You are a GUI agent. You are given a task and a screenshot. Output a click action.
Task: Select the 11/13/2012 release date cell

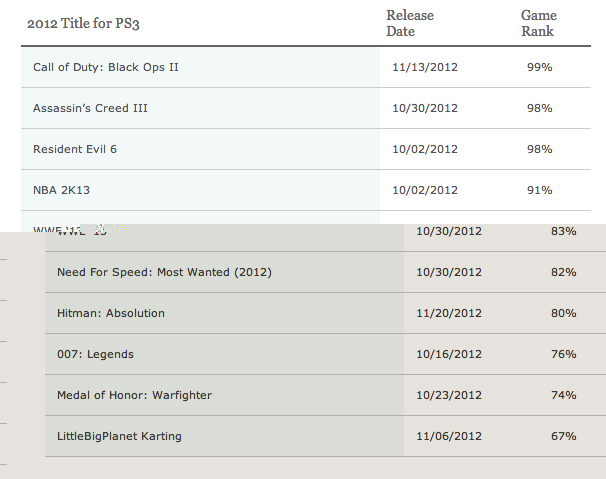pyautogui.click(x=427, y=67)
